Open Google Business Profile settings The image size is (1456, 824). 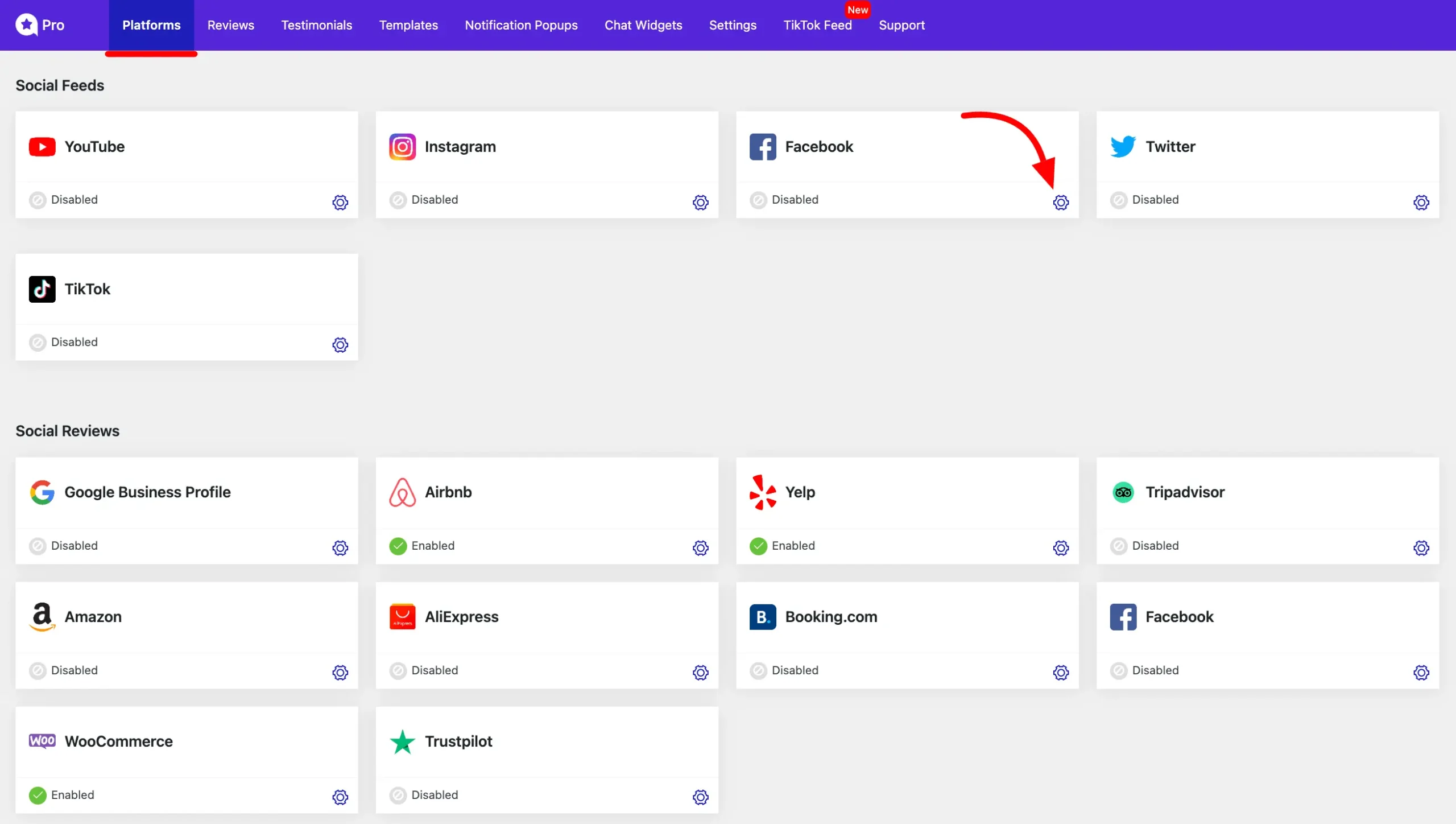340,548
